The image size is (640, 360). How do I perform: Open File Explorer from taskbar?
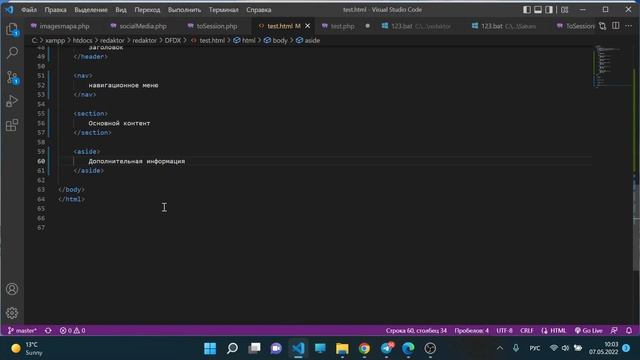(x=342, y=348)
